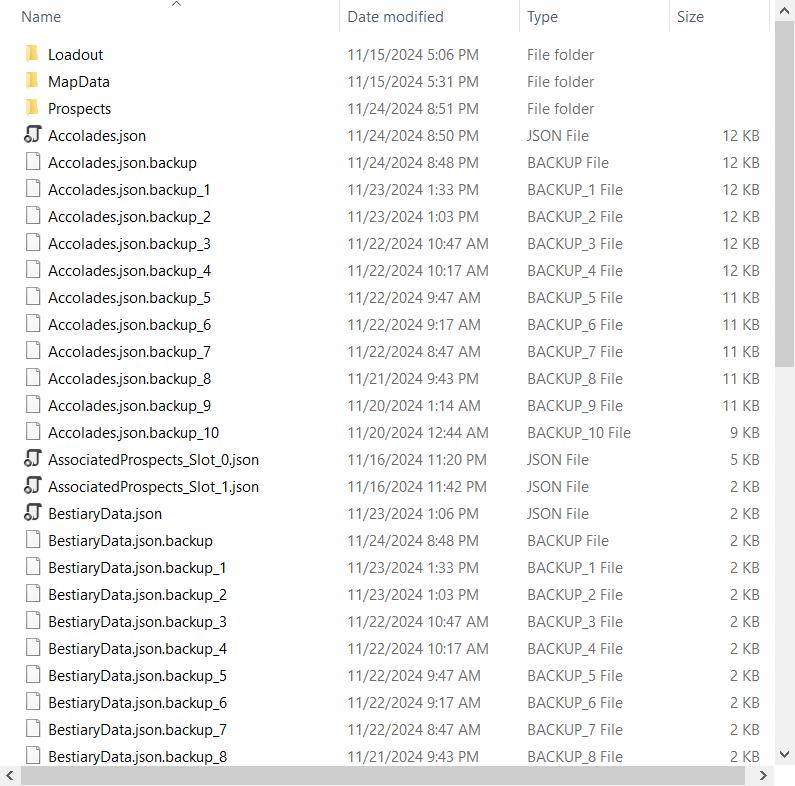Click the Accolades.json.backup_2 file icon

click(x=33, y=216)
